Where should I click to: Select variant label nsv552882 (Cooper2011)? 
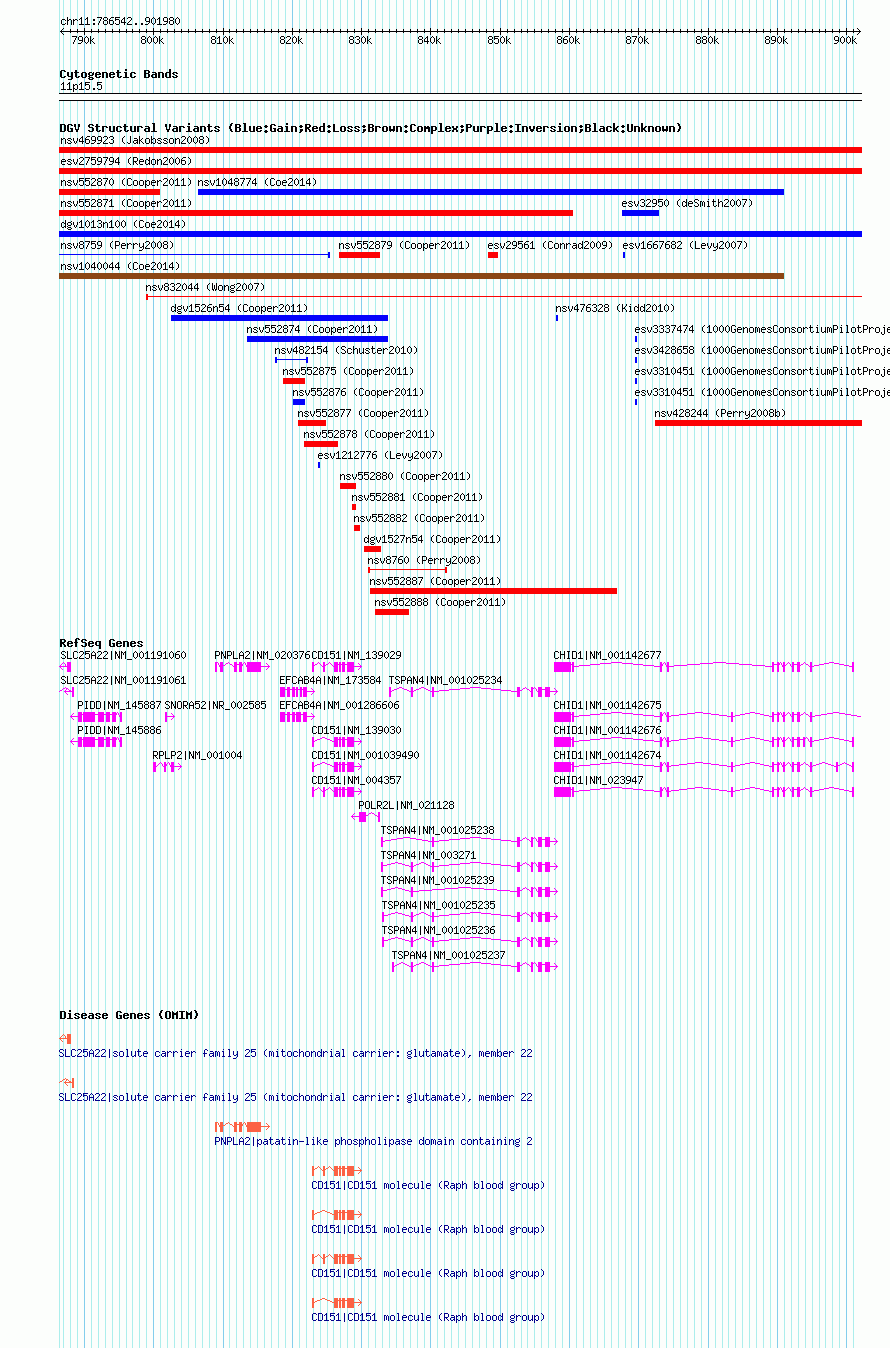click(x=419, y=518)
